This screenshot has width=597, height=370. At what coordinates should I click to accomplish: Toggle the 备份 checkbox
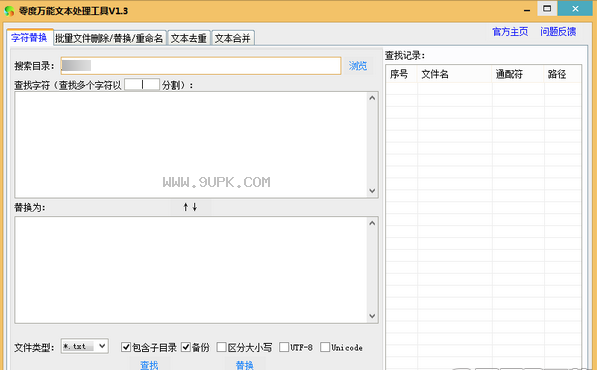(x=186, y=347)
